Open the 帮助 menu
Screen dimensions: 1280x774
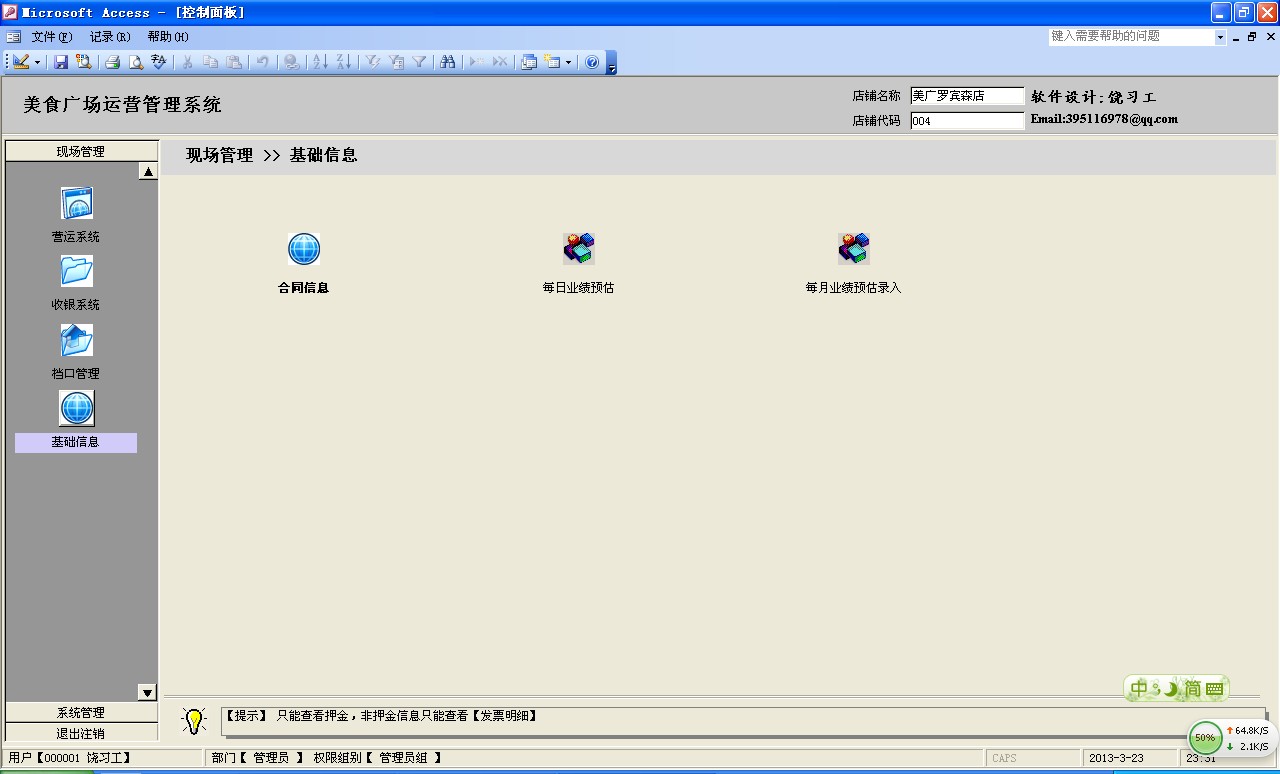[168, 37]
